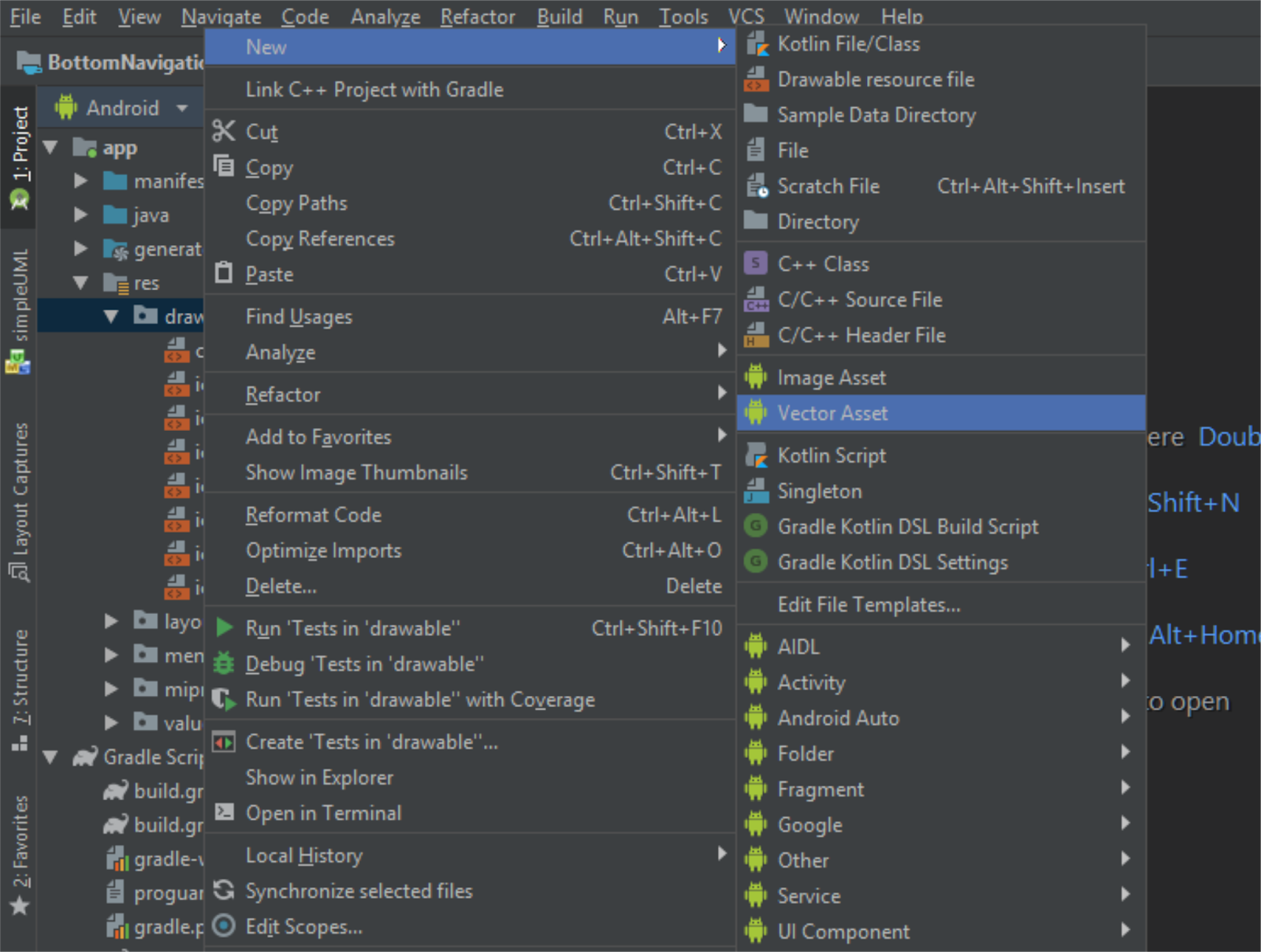
Task: Choose Find Usages in context menu
Action: 470,317
